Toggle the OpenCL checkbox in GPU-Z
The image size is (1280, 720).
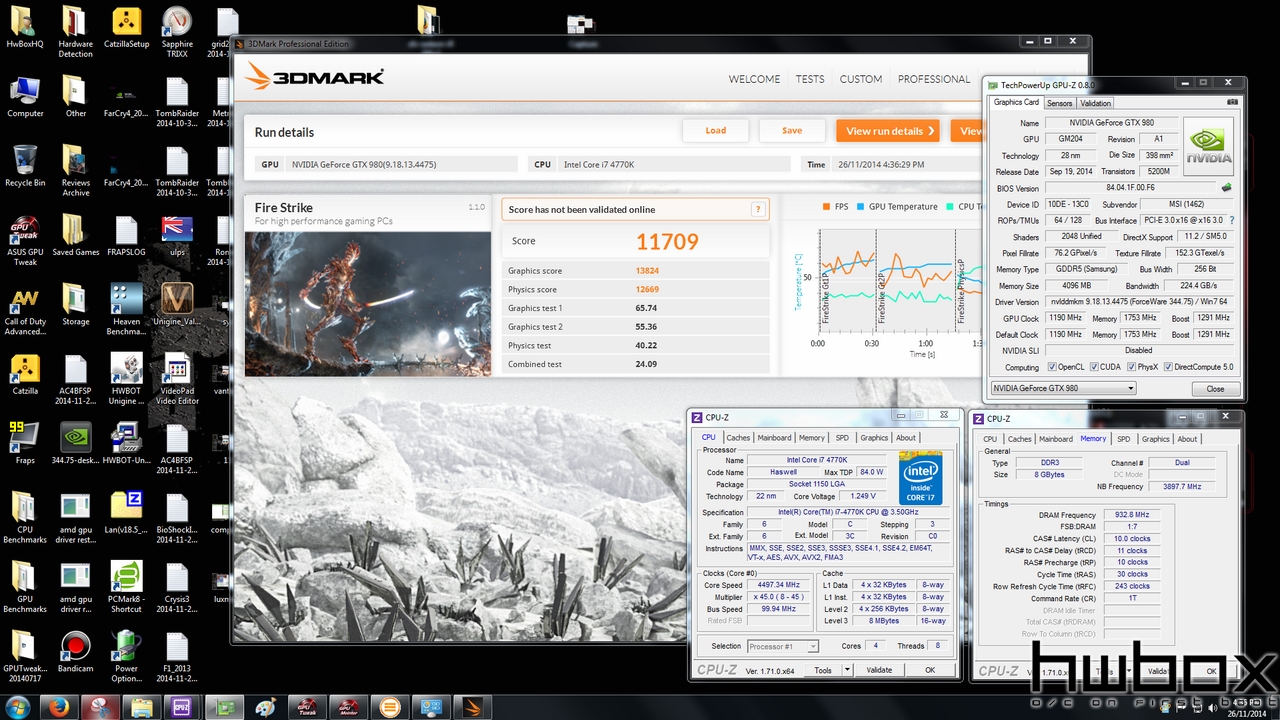(1052, 367)
